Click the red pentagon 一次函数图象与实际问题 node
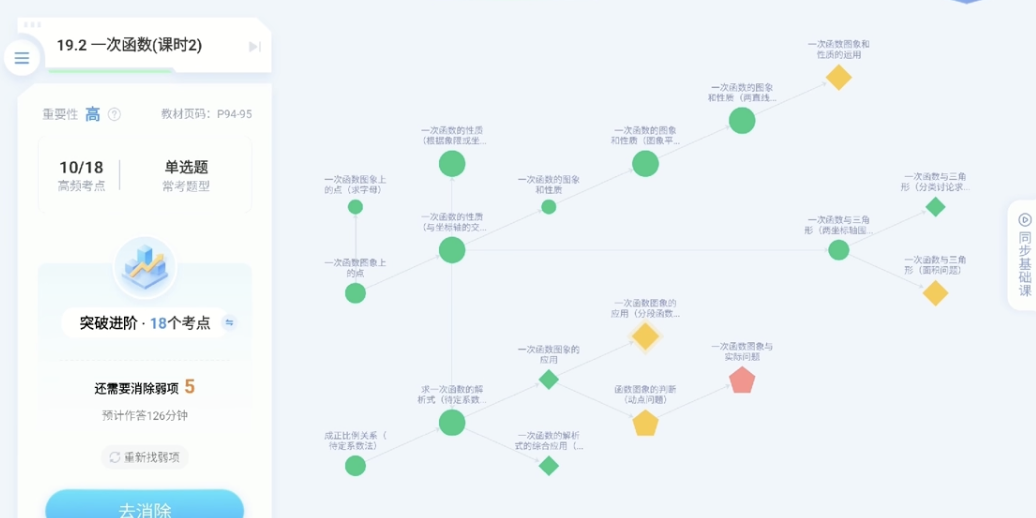The image size is (1036, 518). [x=742, y=380]
